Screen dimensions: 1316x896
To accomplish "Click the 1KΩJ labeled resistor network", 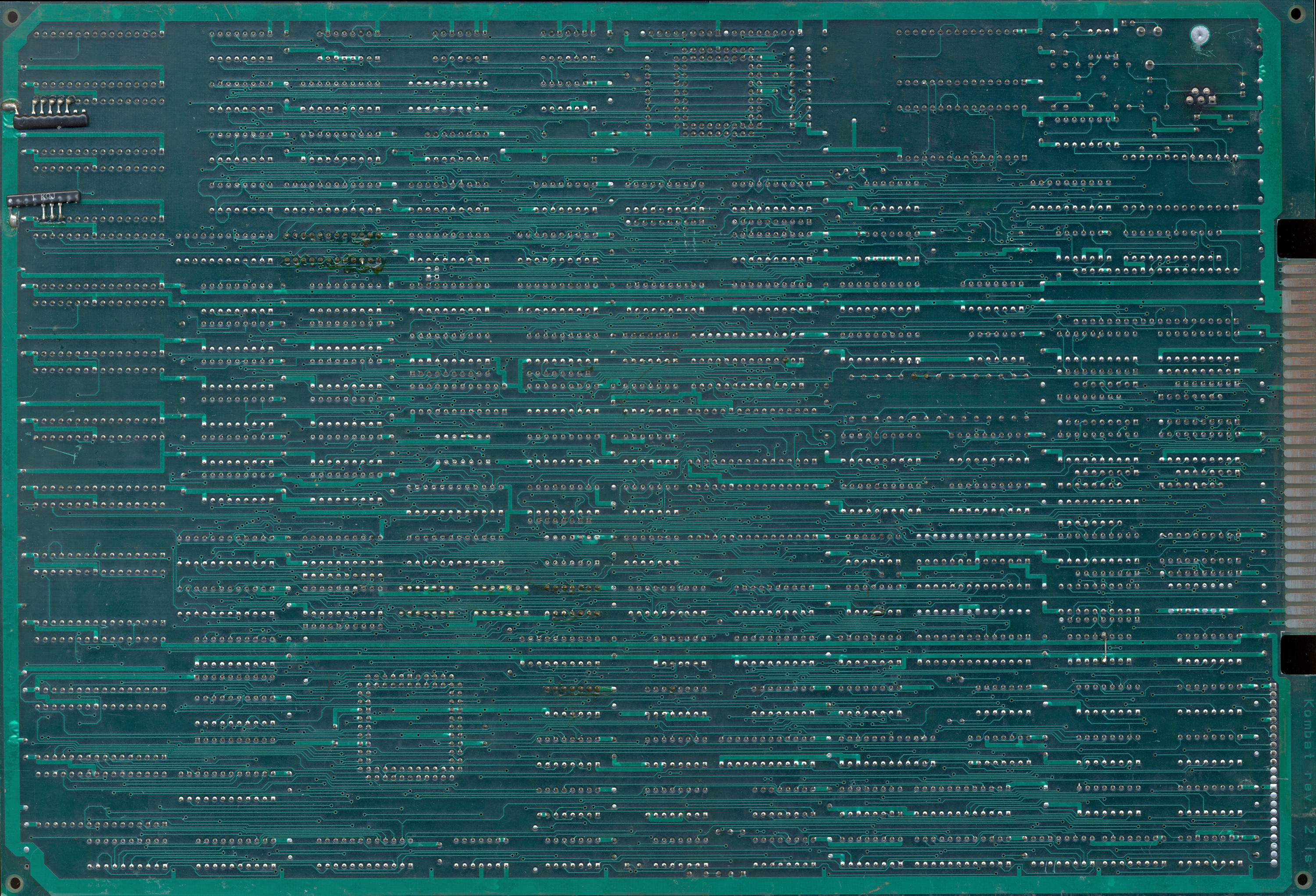I will click(44, 199).
